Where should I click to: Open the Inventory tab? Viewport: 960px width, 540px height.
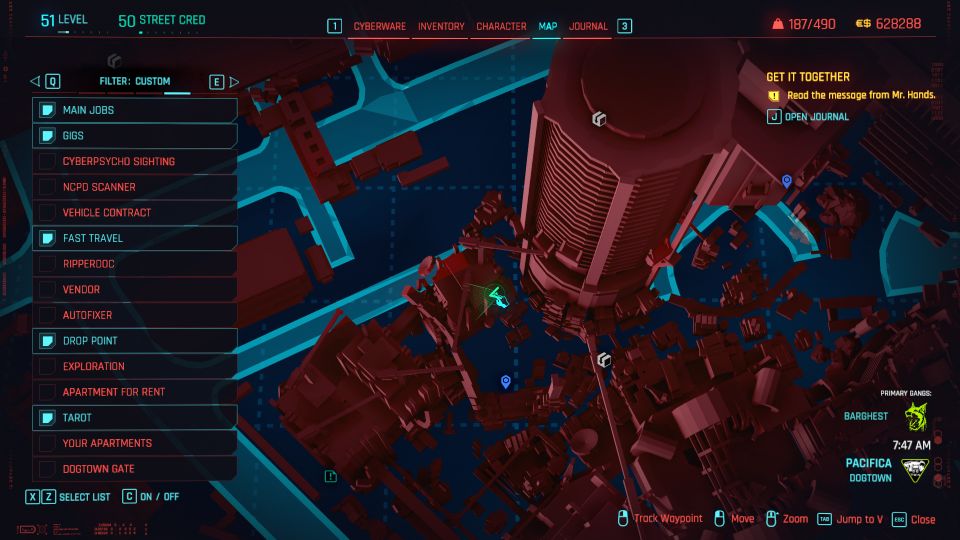click(441, 26)
